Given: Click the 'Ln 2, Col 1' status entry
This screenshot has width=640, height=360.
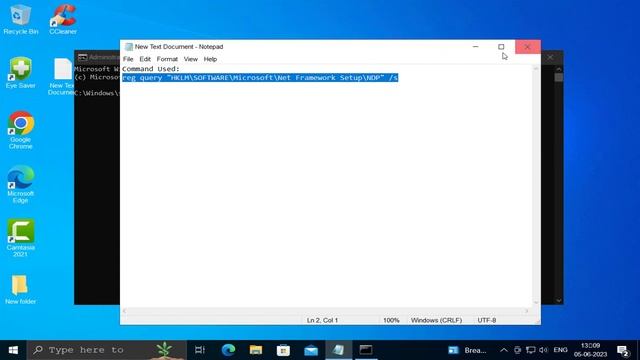Looking at the screenshot, I should (322, 320).
